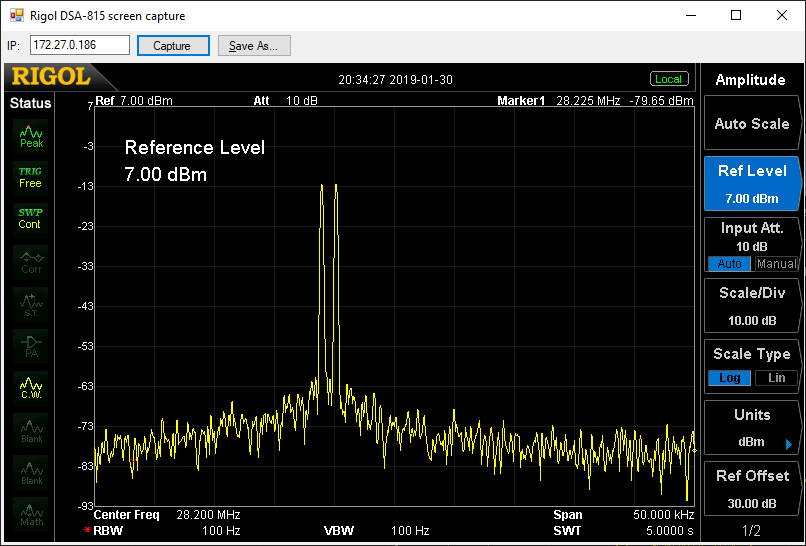Click the Status panel heading

click(30, 103)
